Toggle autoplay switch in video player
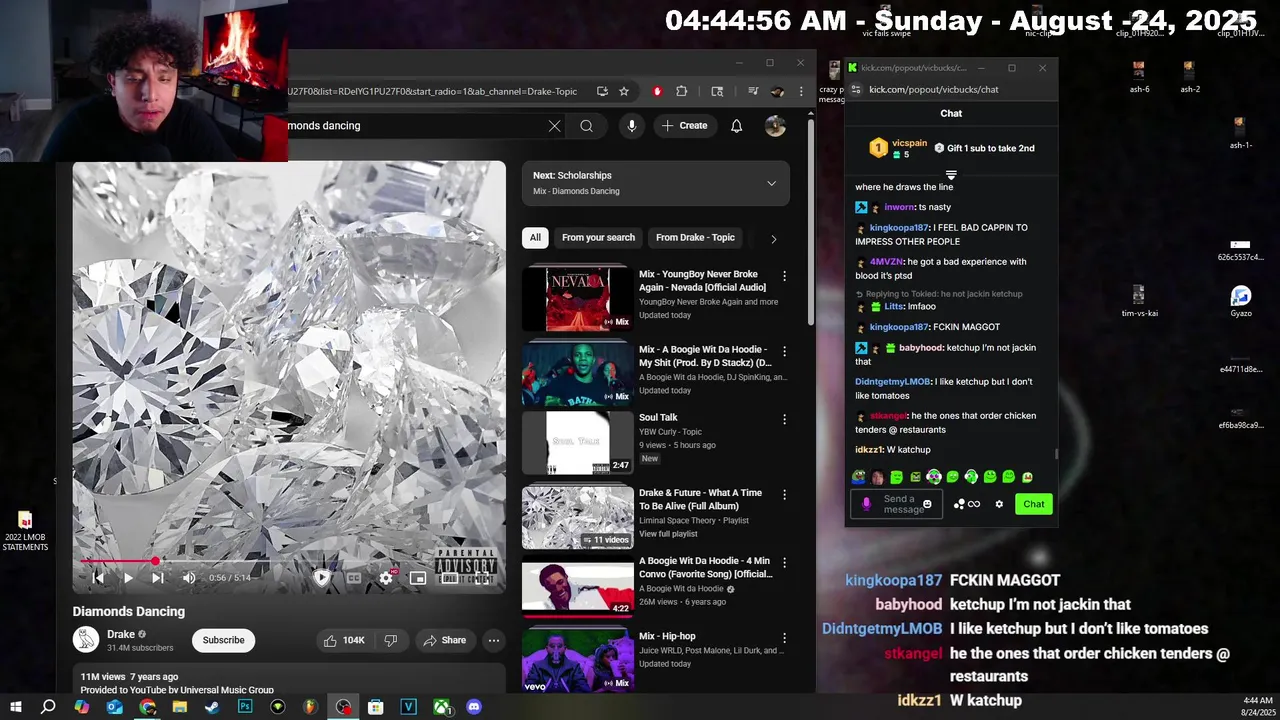 click(322, 577)
